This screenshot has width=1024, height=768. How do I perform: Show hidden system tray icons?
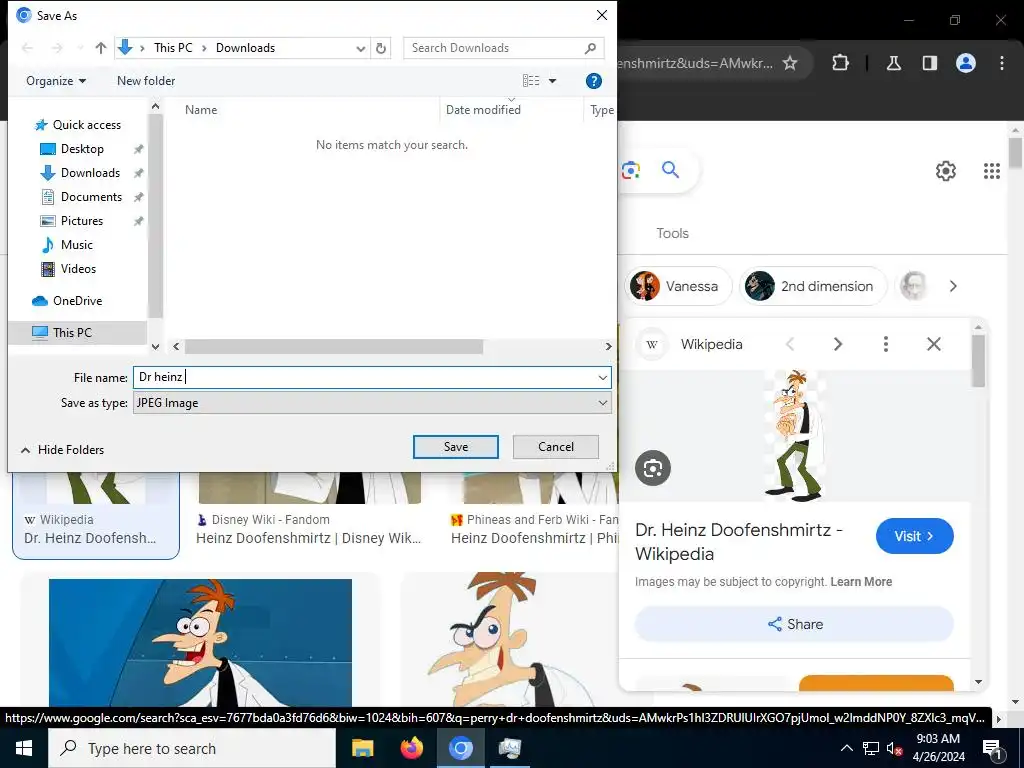point(846,748)
